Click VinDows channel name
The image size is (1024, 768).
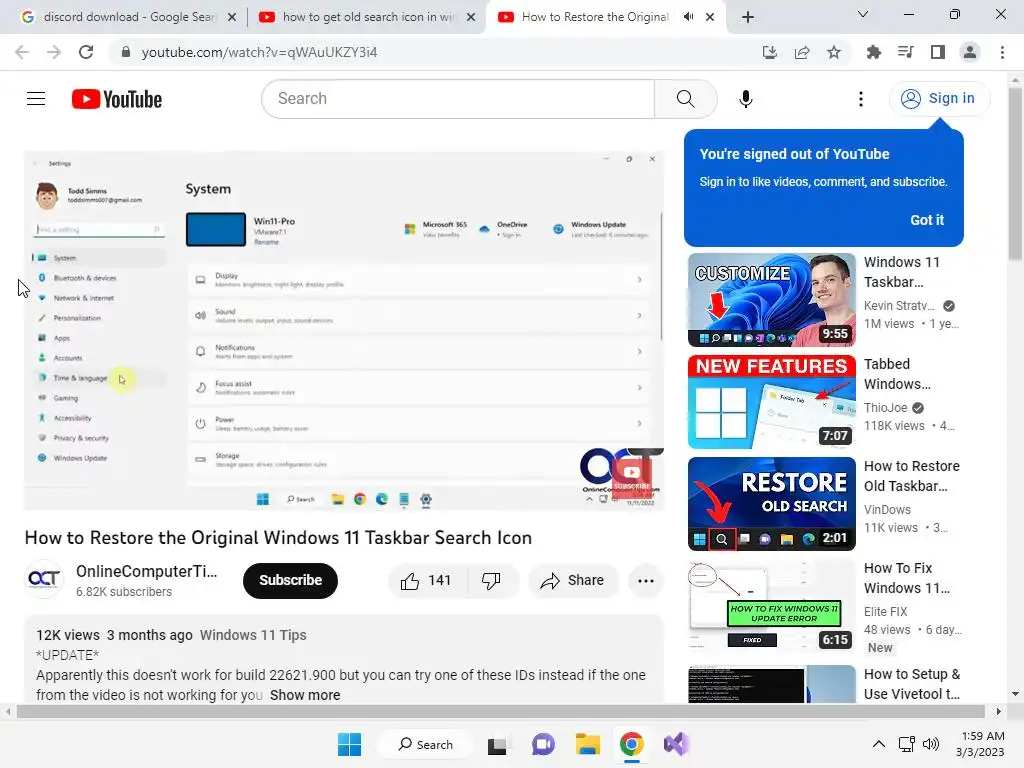click(x=887, y=509)
